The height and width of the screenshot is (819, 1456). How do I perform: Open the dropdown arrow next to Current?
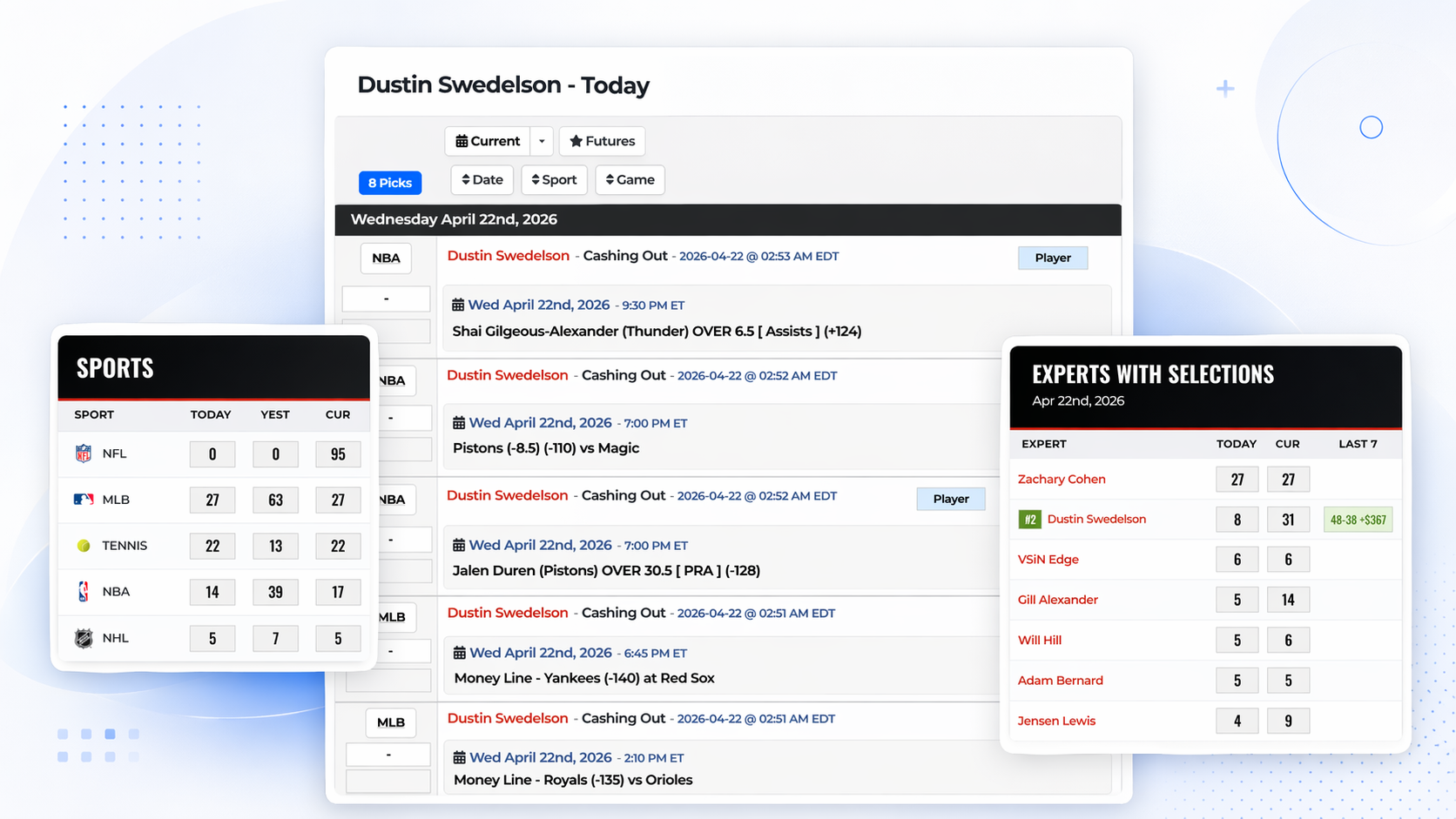tap(542, 141)
